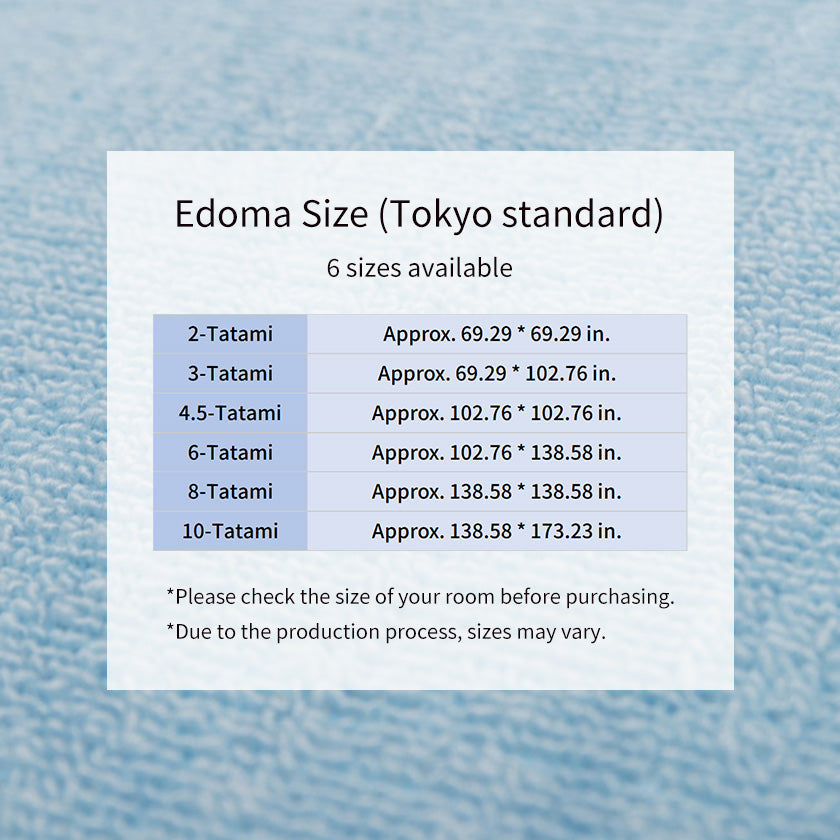The height and width of the screenshot is (840, 840).
Task: Select the "Approx. 138.58 * 173.23 in." dimensions
Action: [x=496, y=531]
